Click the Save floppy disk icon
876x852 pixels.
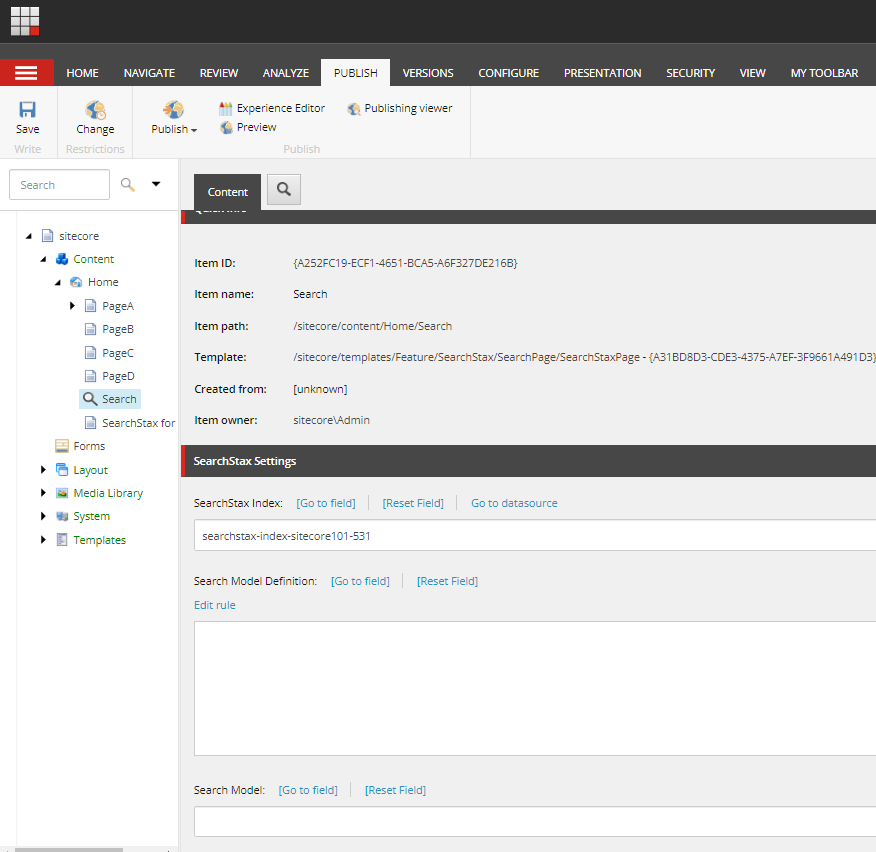pyautogui.click(x=27, y=110)
